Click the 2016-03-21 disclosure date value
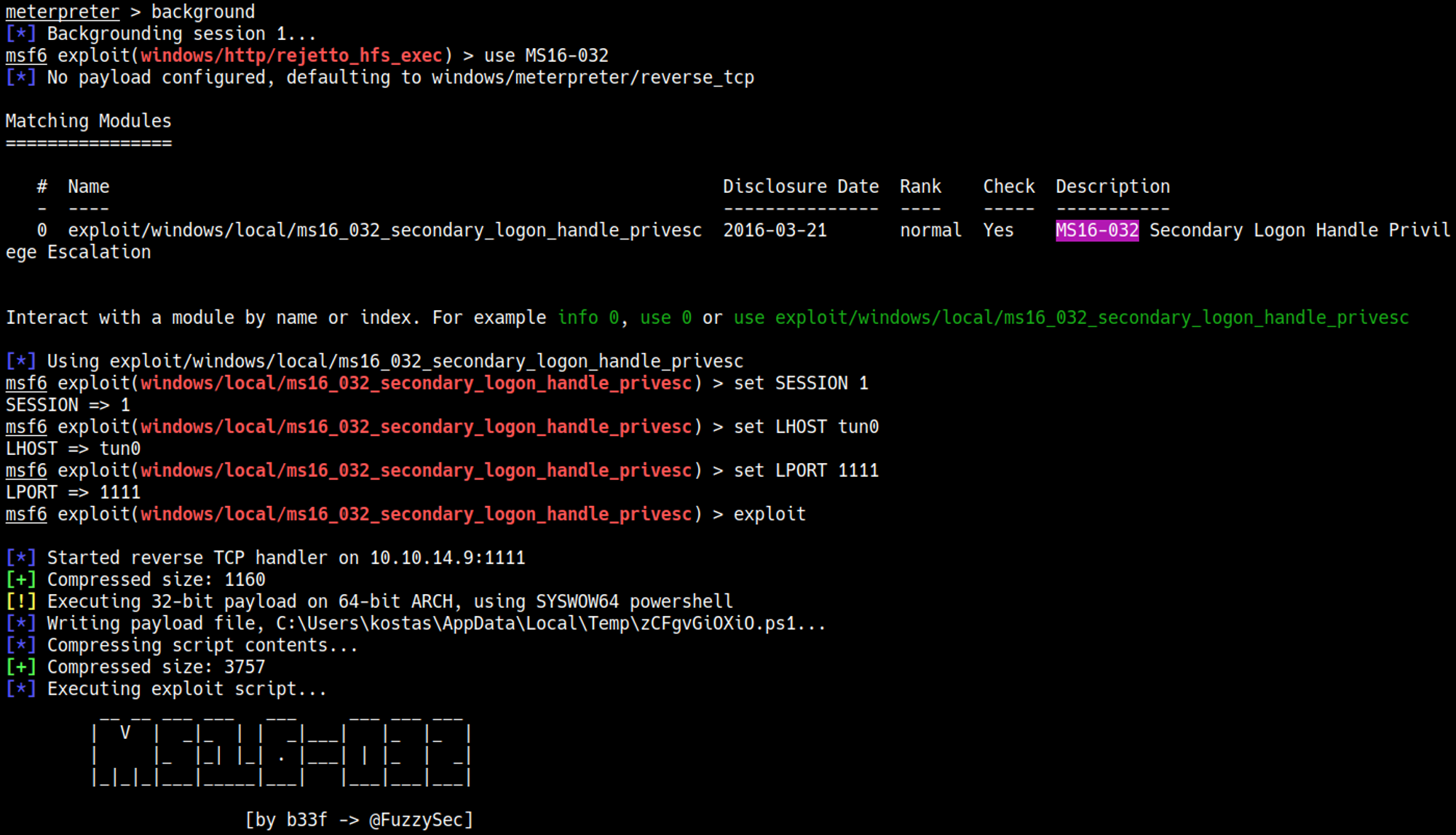The width and height of the screenshot is (1456, 835). 775,230
